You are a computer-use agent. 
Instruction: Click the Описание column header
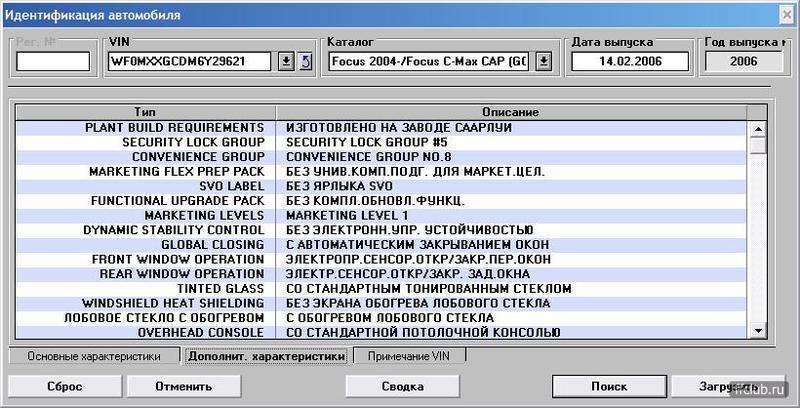pyautogui.click(x=511, y=112)
